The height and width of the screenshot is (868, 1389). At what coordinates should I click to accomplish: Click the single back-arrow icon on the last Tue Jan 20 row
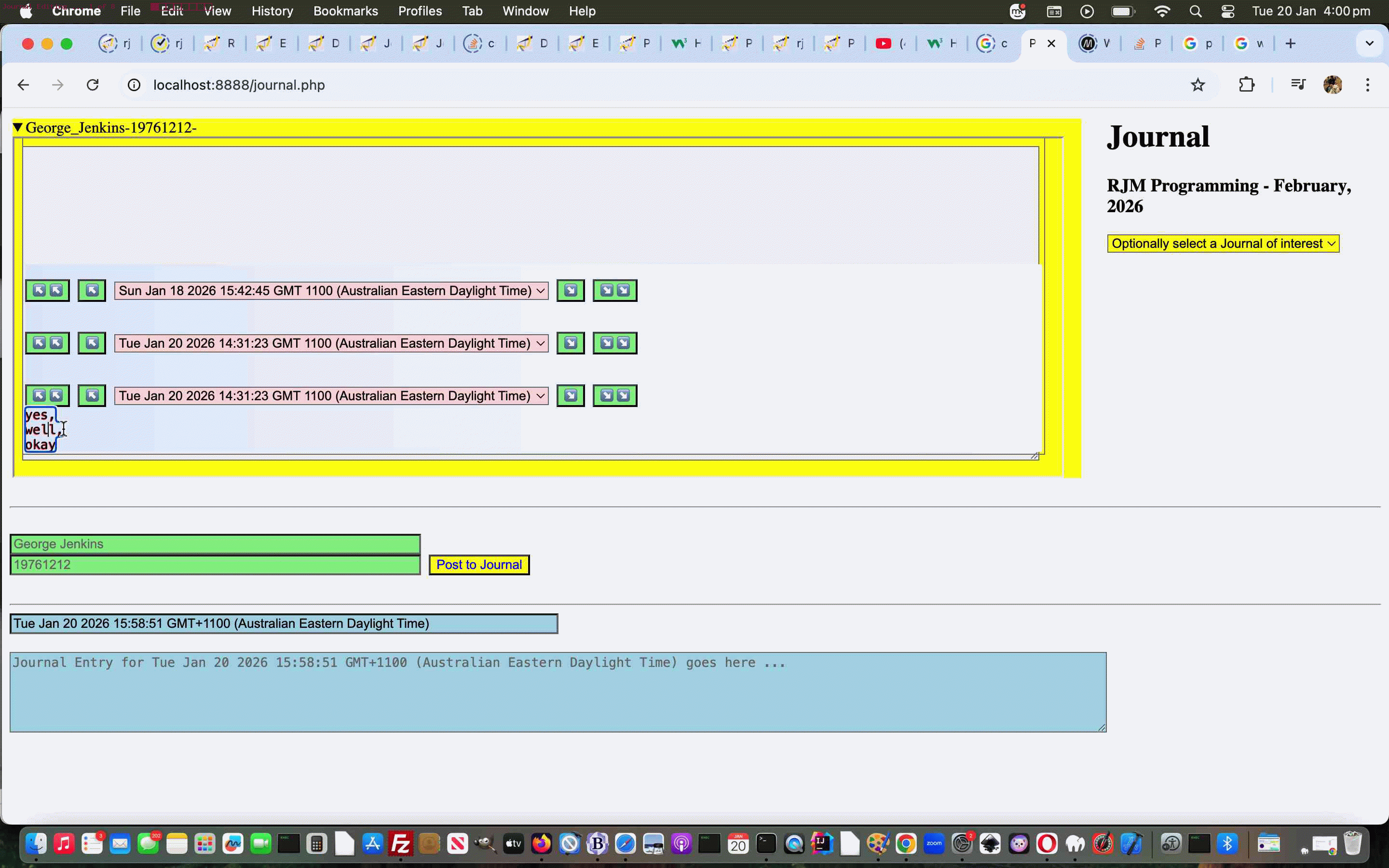[x=91, y=395]
